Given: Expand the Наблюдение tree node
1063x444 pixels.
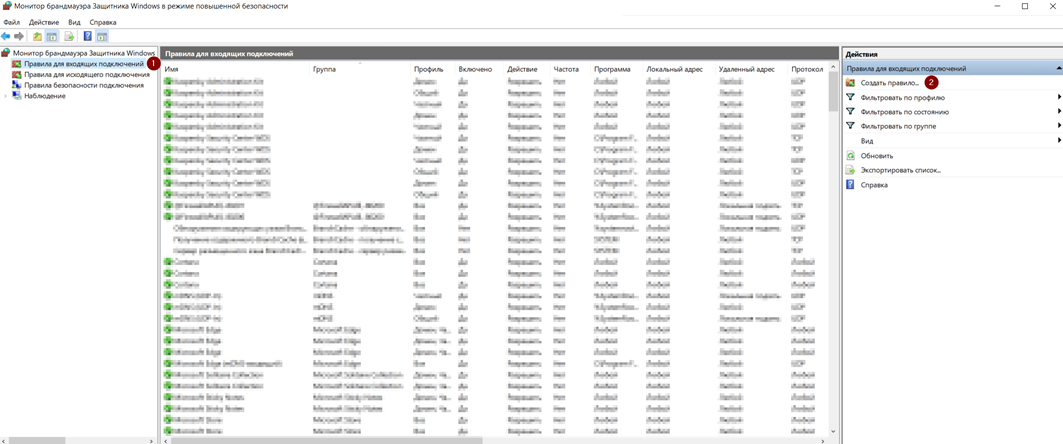Looking at the screenshot, I should pos(5,96).
